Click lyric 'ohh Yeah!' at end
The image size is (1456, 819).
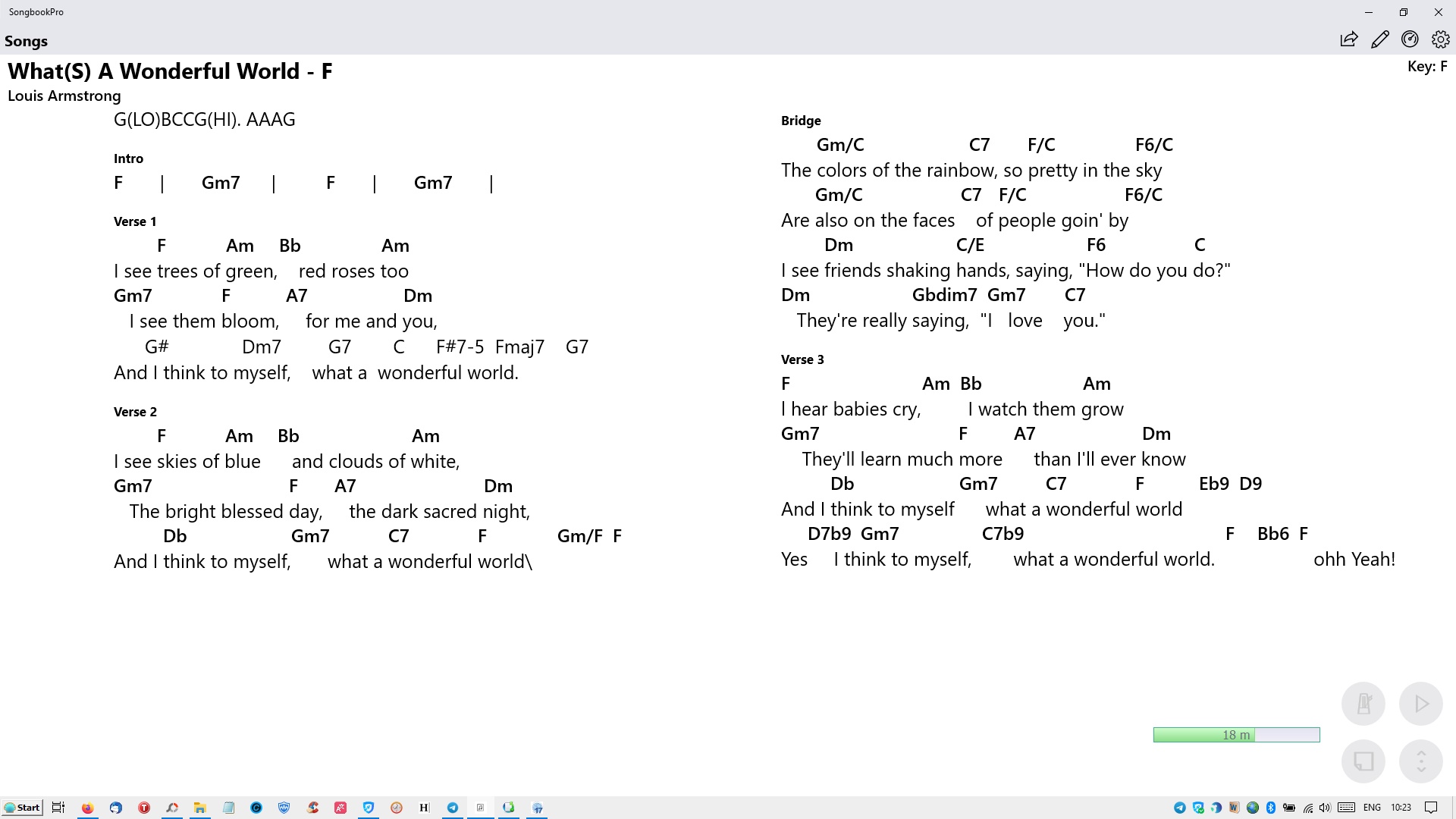[1354, 560]
